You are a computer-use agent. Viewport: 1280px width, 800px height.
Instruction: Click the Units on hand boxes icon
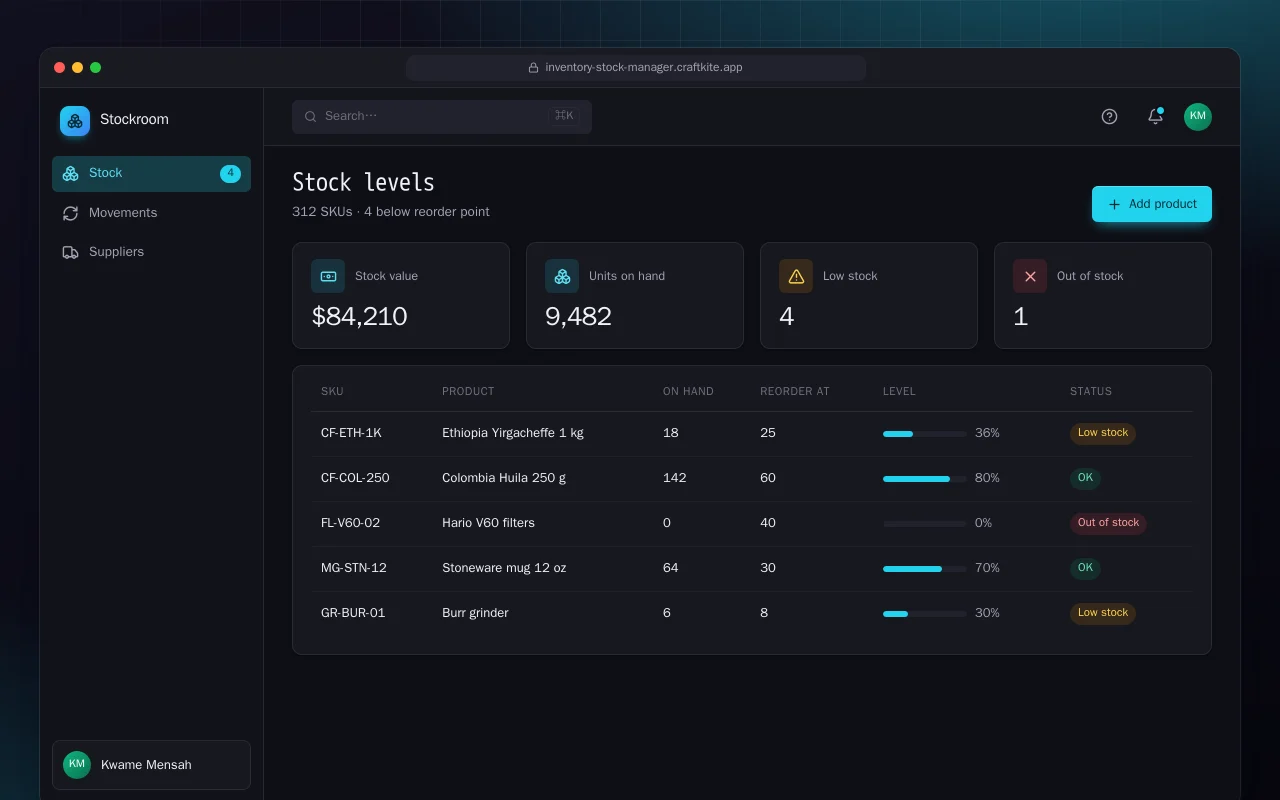click(562, 276)
